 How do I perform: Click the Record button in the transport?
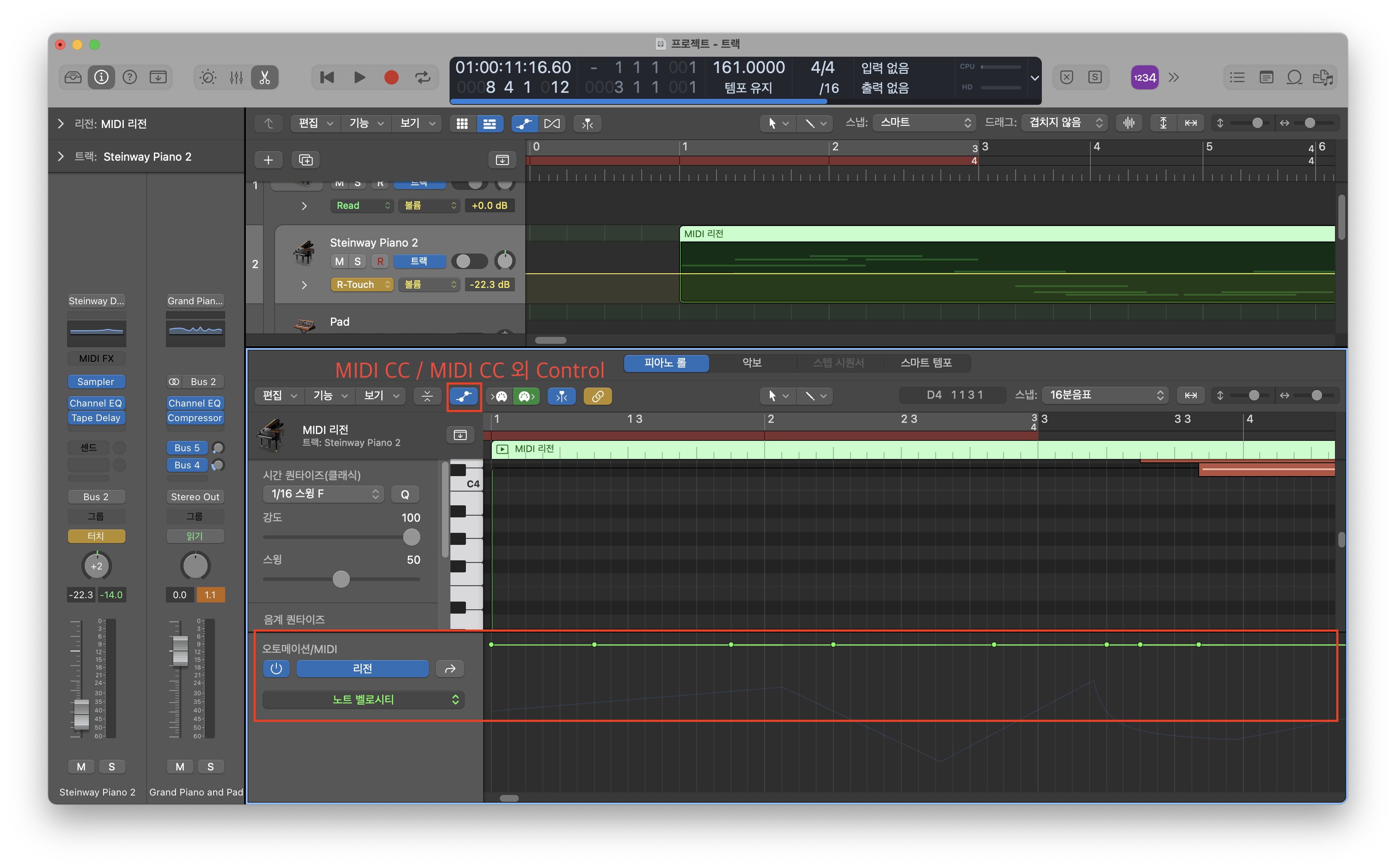pyautogui.click(x=391, y=77)
